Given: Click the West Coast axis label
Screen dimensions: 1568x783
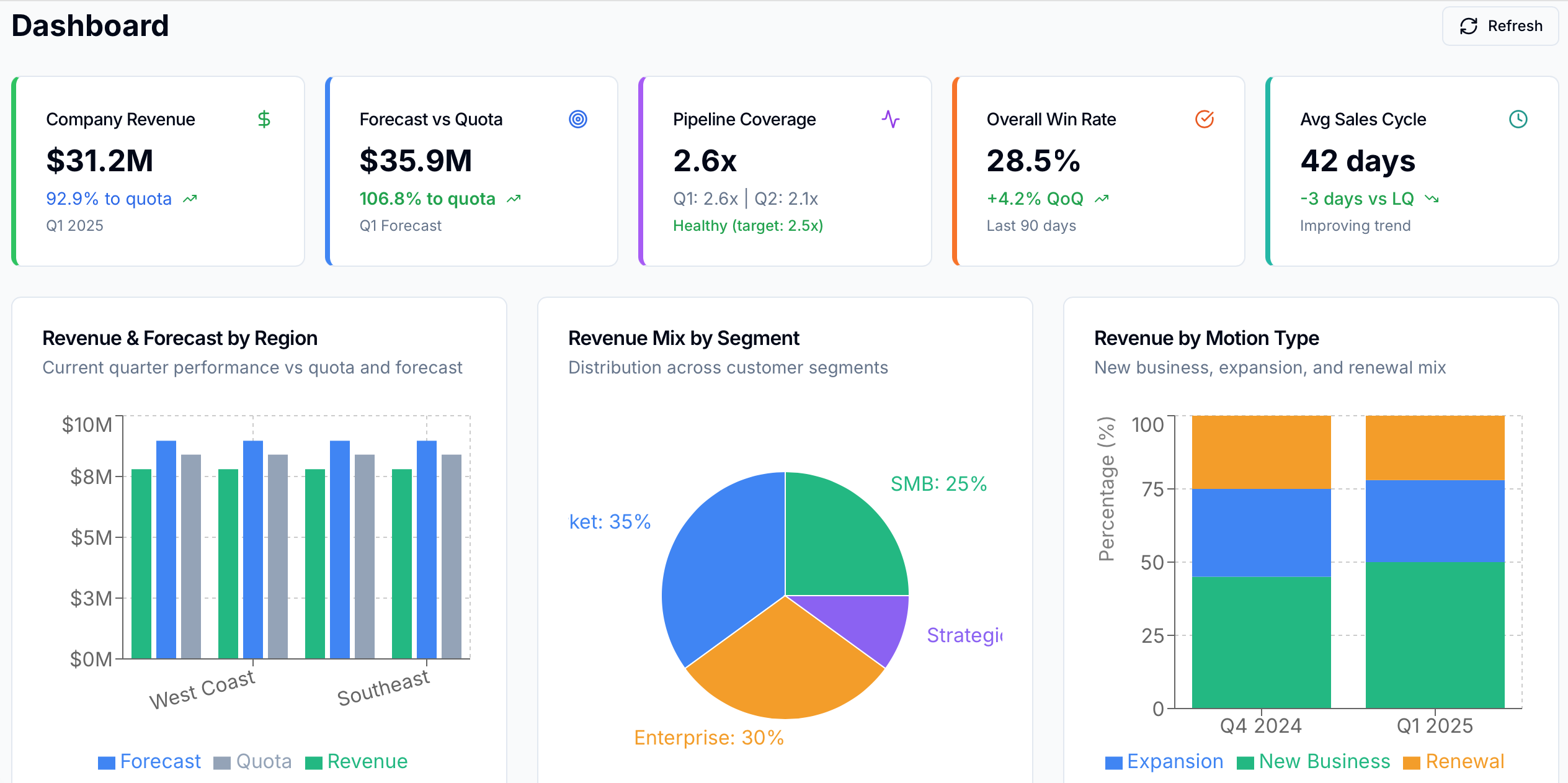Looking at the screenshot, I should pyautogui.click(x=202, y=689).
